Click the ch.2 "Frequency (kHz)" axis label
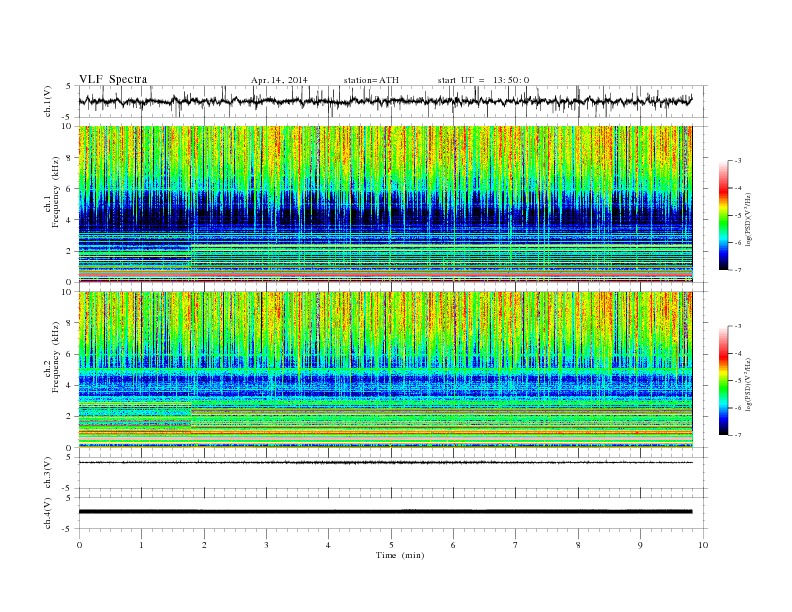Viewport: 792px width, 612px height. click(x=56, y=358)
